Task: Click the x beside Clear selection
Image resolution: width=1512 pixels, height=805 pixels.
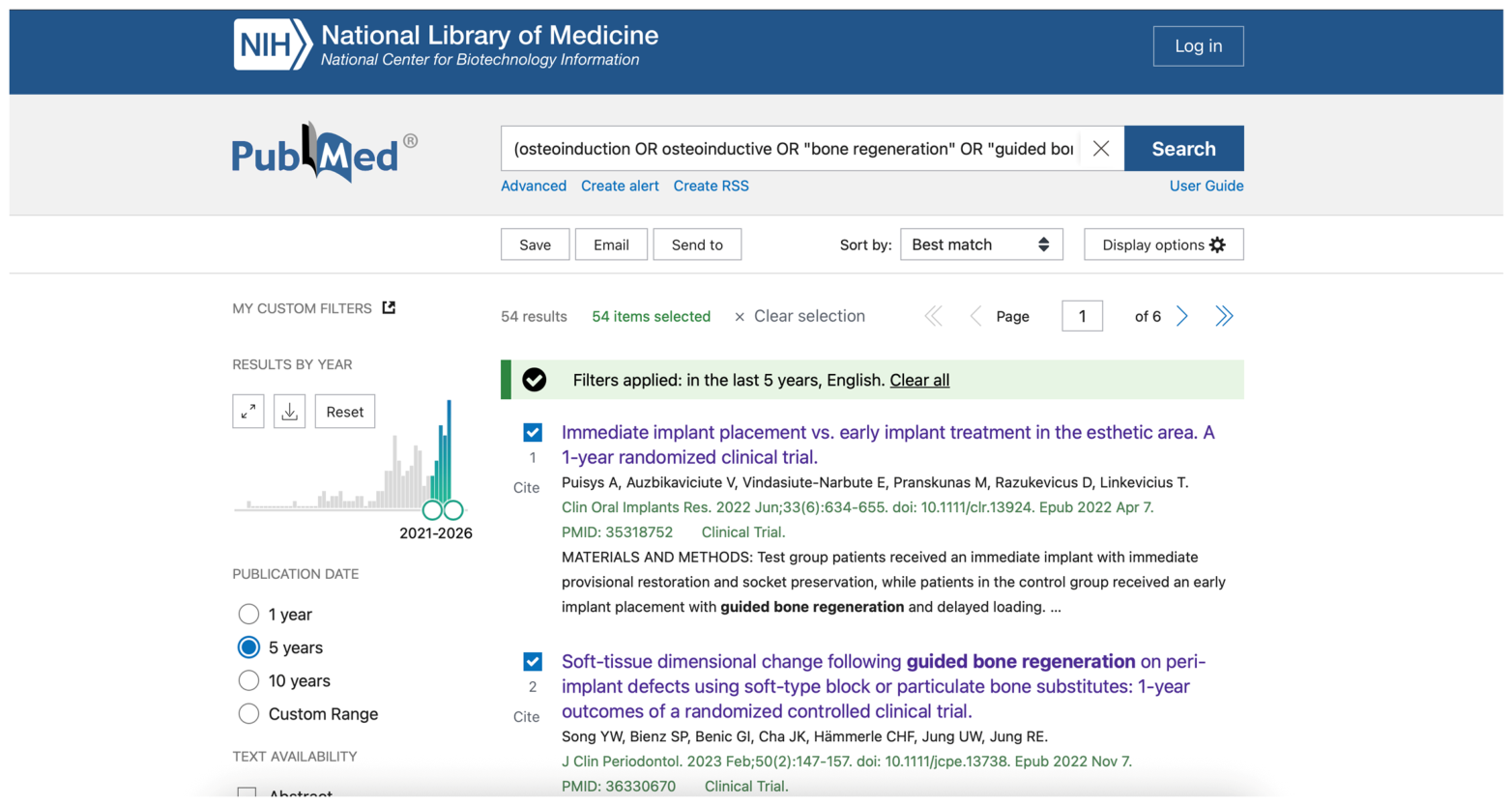Action: (740, 317)
